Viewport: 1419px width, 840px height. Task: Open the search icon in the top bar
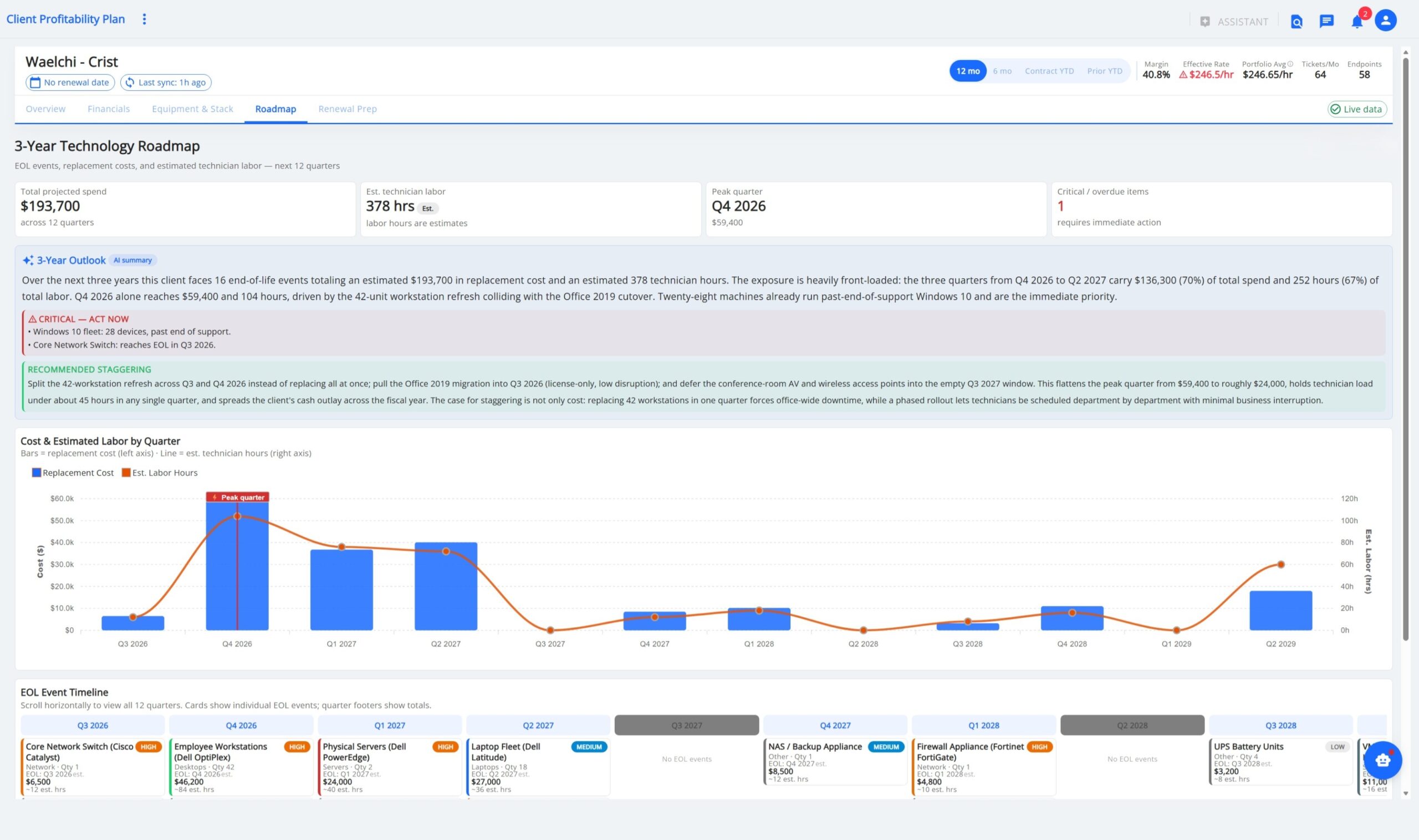point(1297,22)
